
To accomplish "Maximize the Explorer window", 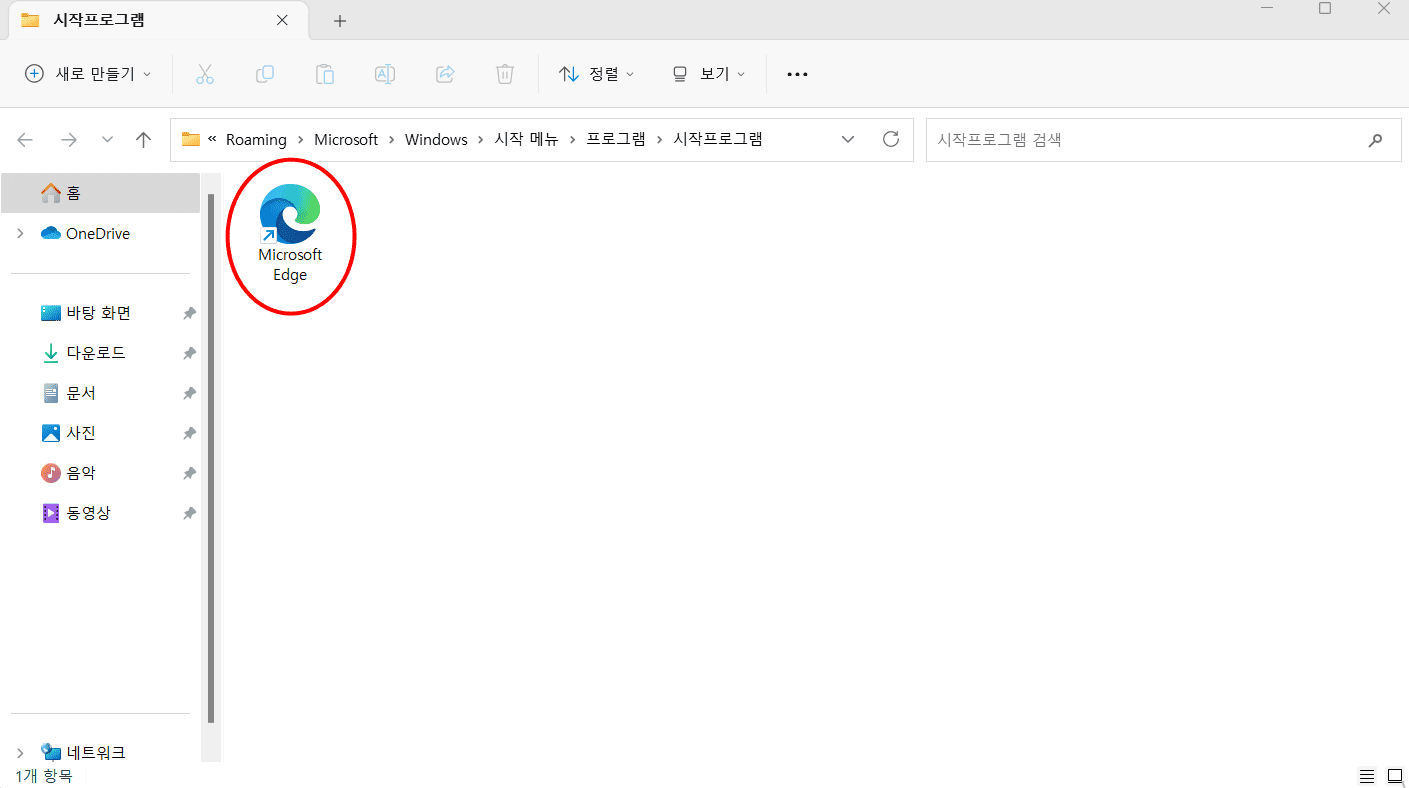I will coord(1325,8).
